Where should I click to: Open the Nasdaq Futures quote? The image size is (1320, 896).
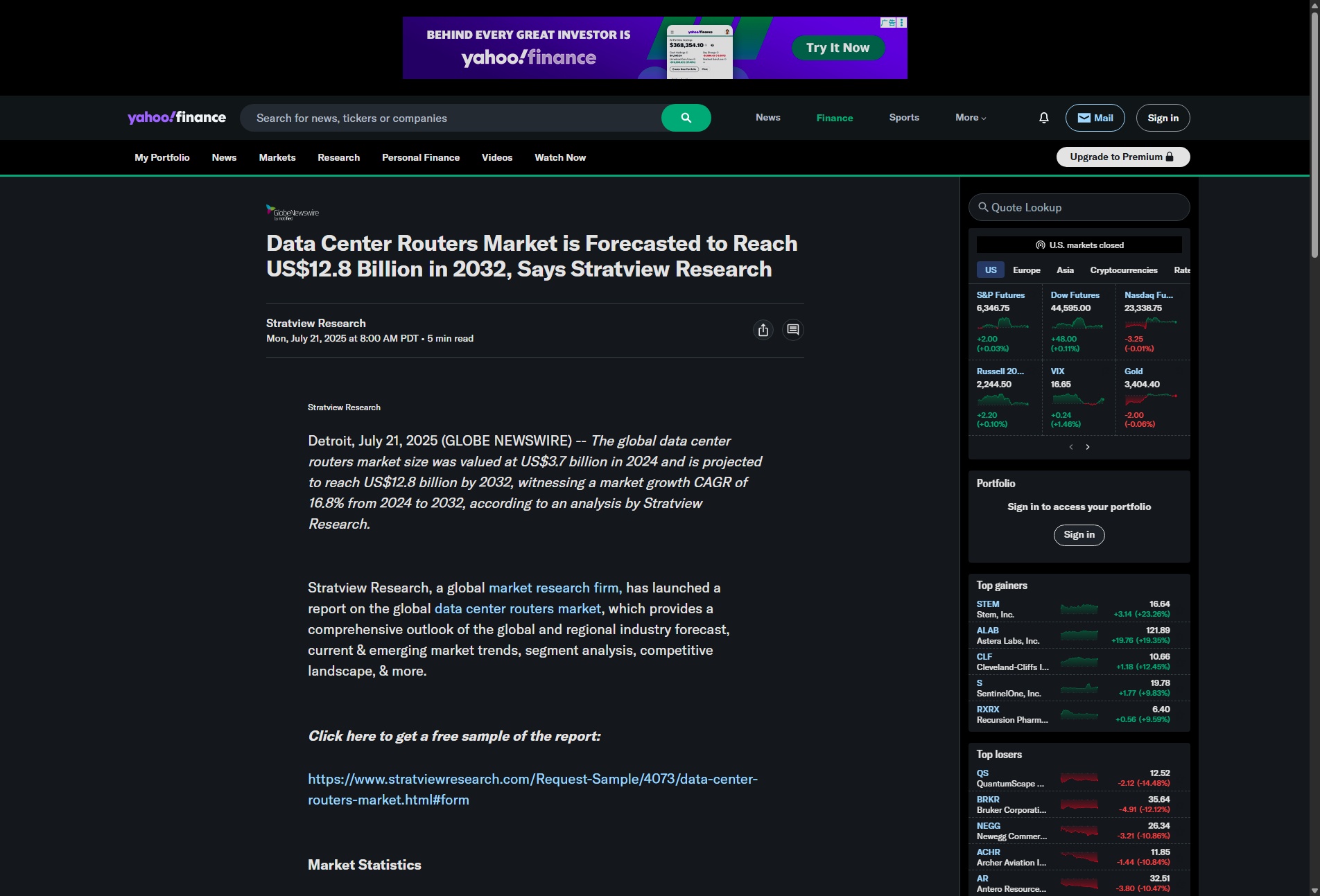pos(1148,295)
